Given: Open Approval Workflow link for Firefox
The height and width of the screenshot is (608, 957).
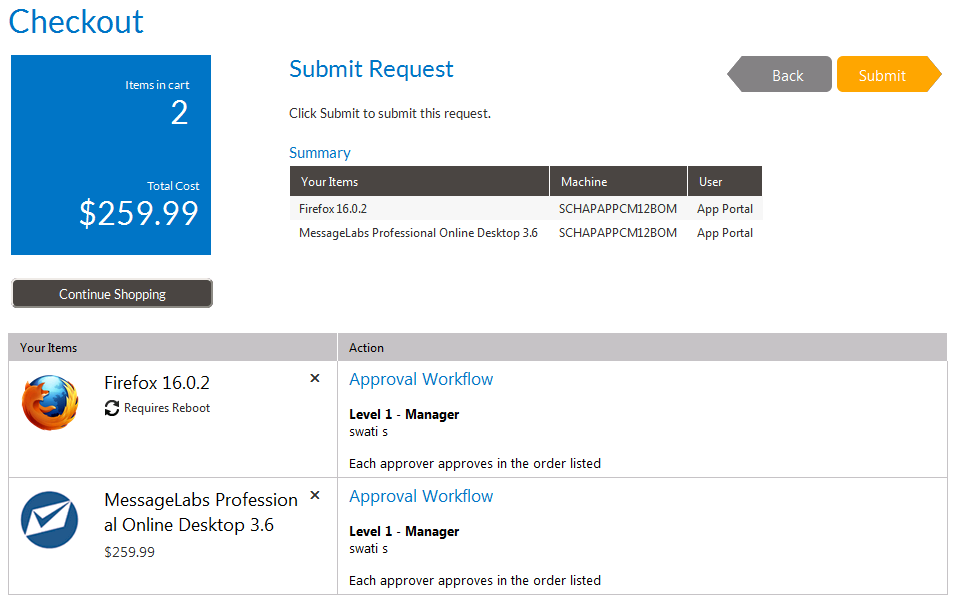Looking at the screenshot, I should tap(421, 379).
